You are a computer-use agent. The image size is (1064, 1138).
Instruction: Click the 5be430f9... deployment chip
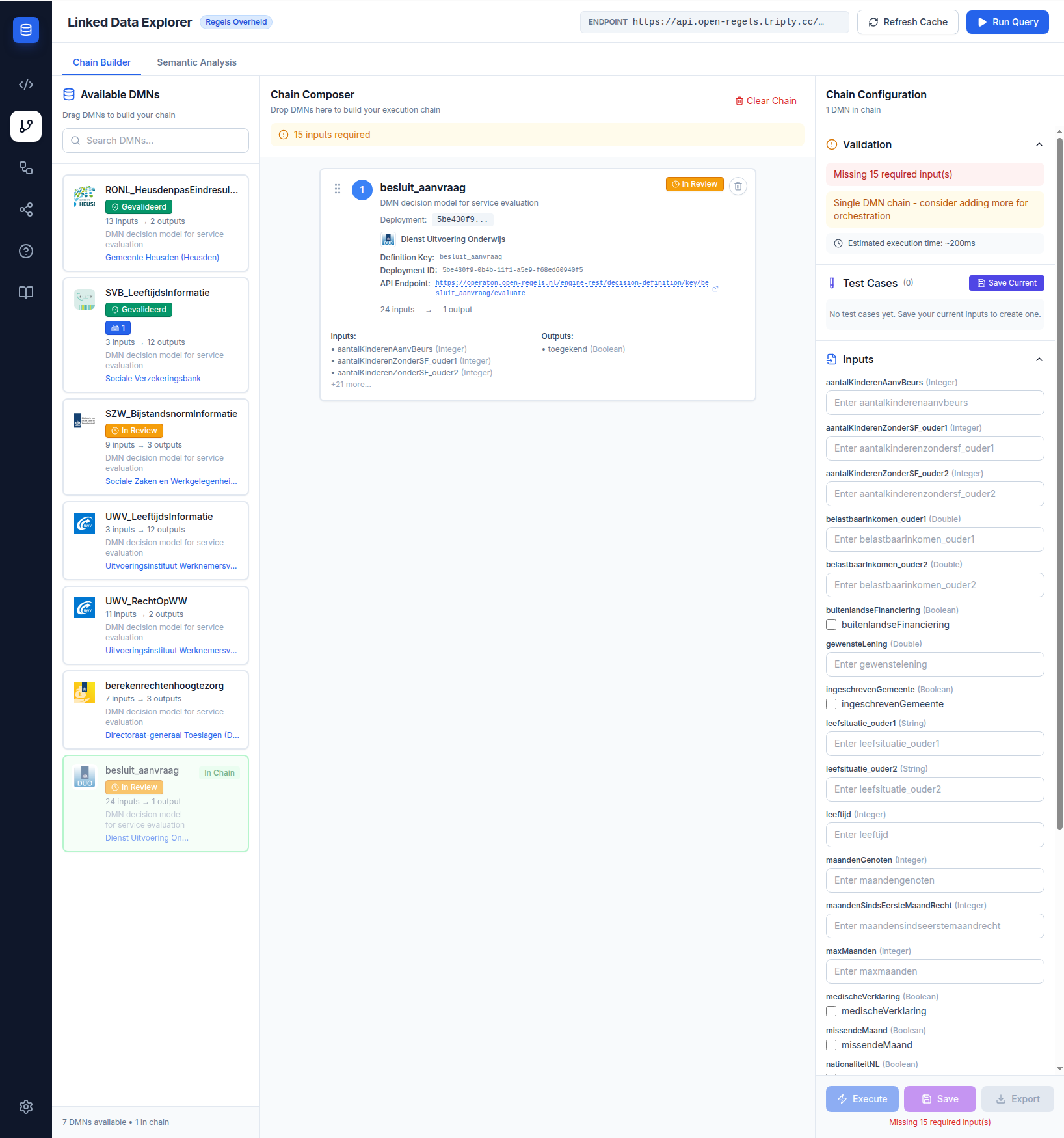click(x=462, y=220)
